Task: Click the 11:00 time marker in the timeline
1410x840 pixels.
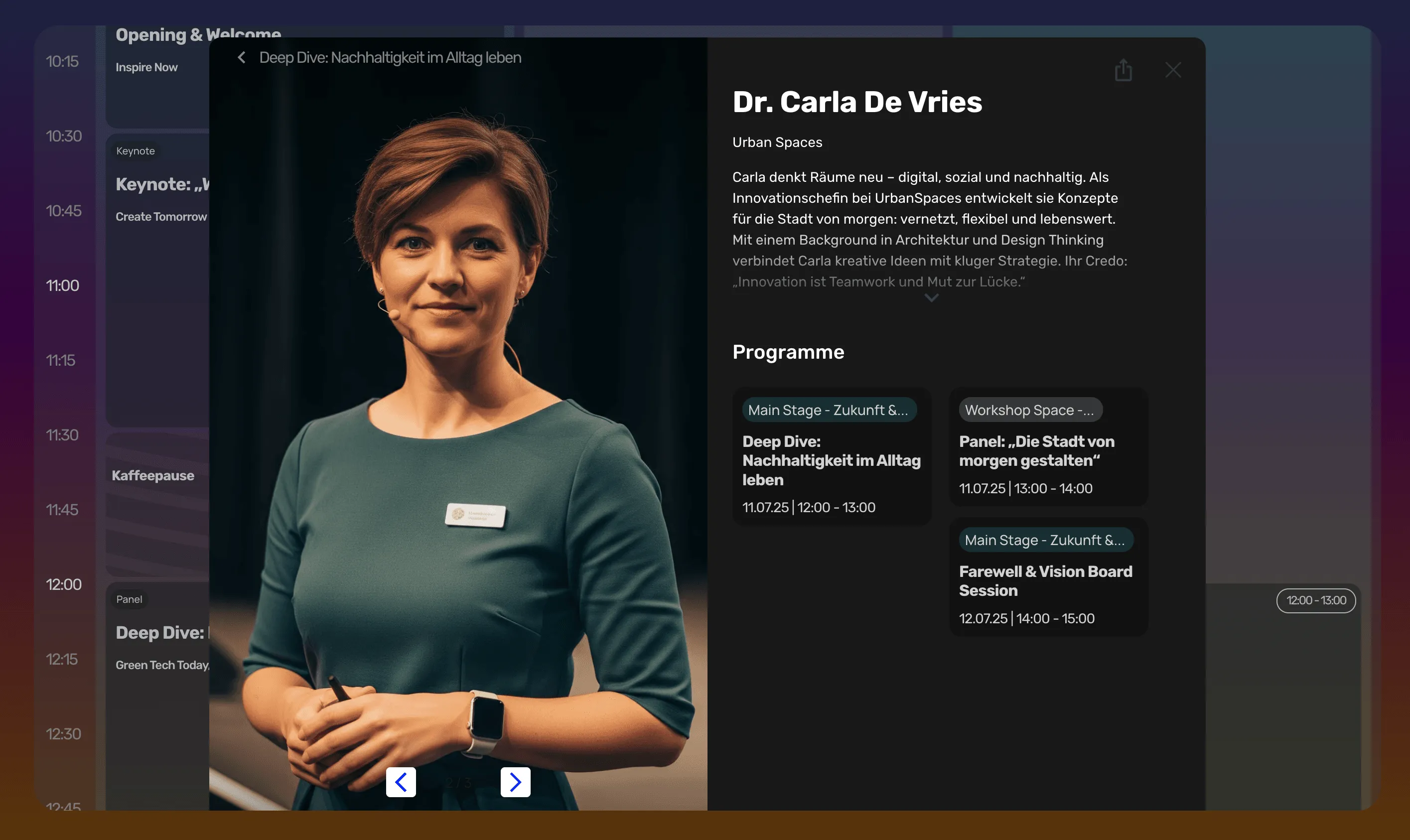Action: 62,285
